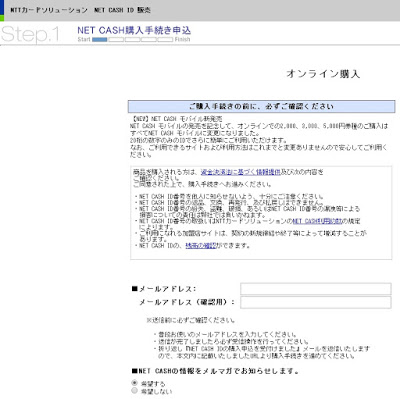400x399 pixels.
Task: Open the 資金決済法に基づく情報提供 link
Action: pos(240,172)
